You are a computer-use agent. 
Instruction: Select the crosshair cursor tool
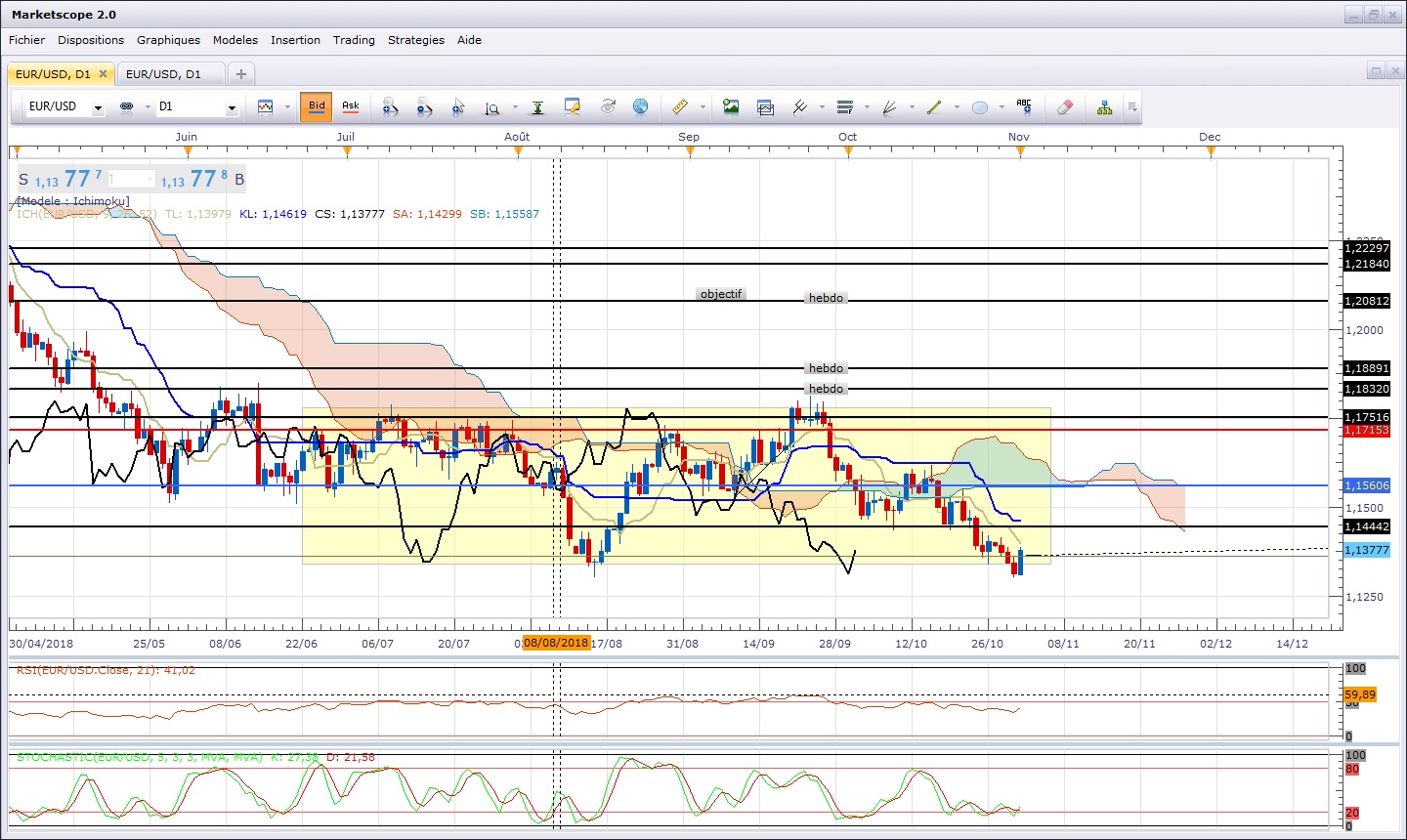click(458, 107)
